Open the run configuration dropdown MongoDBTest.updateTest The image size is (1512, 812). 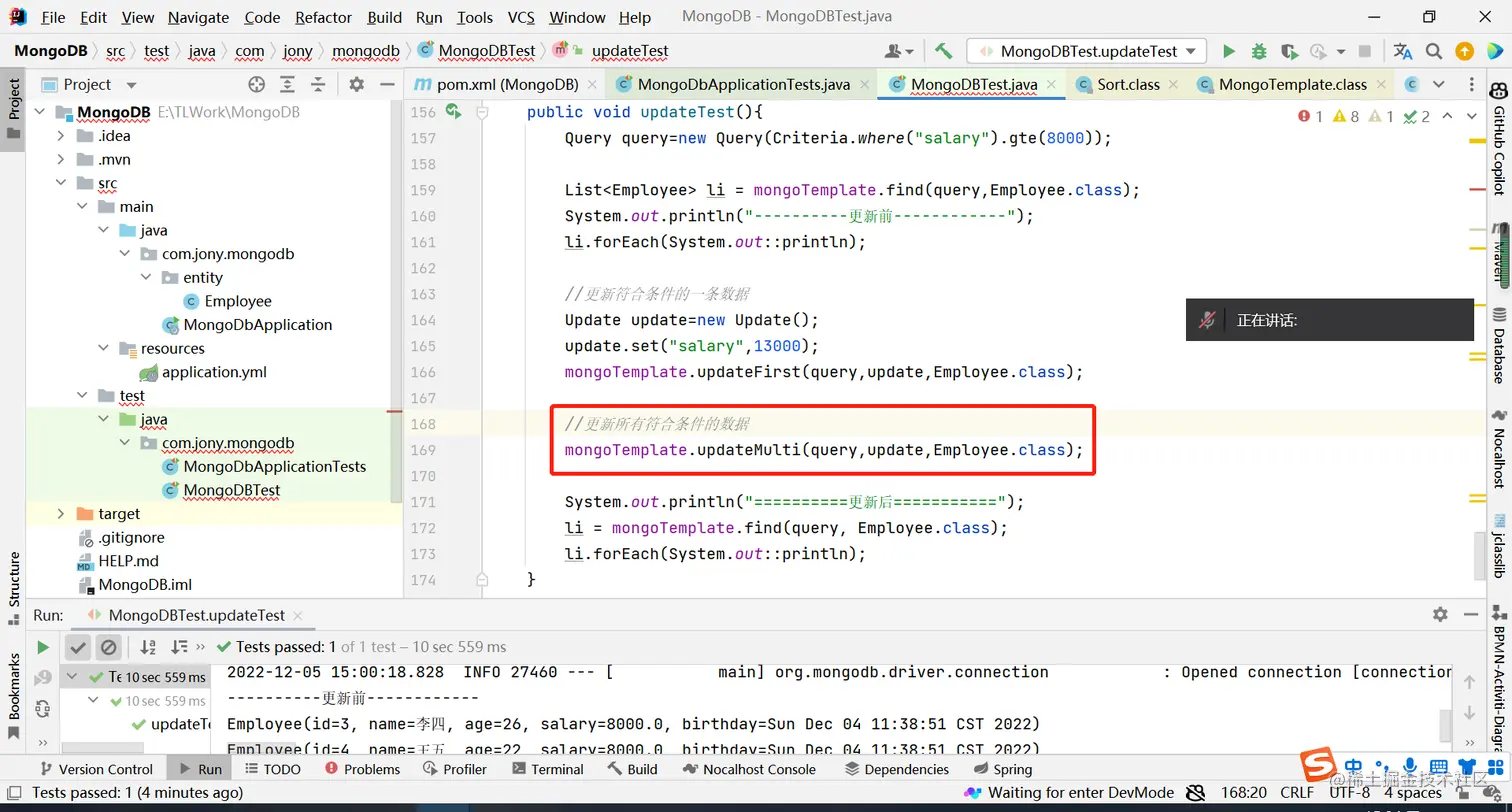click(x=1087, y=51)
